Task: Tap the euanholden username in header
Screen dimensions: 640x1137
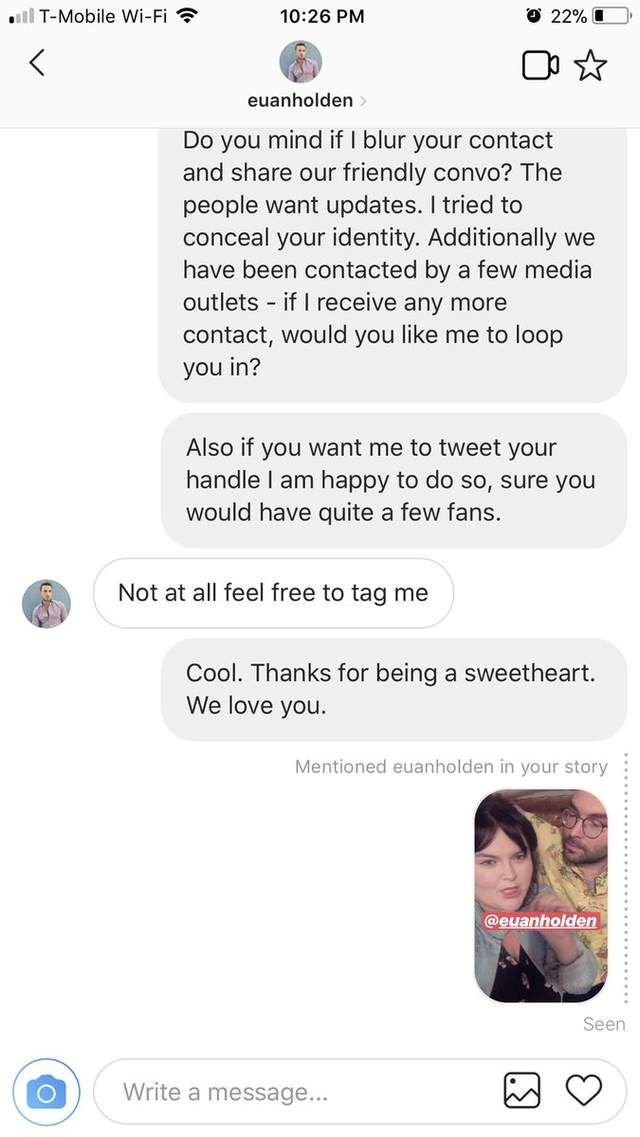Action: click(300, 100)
